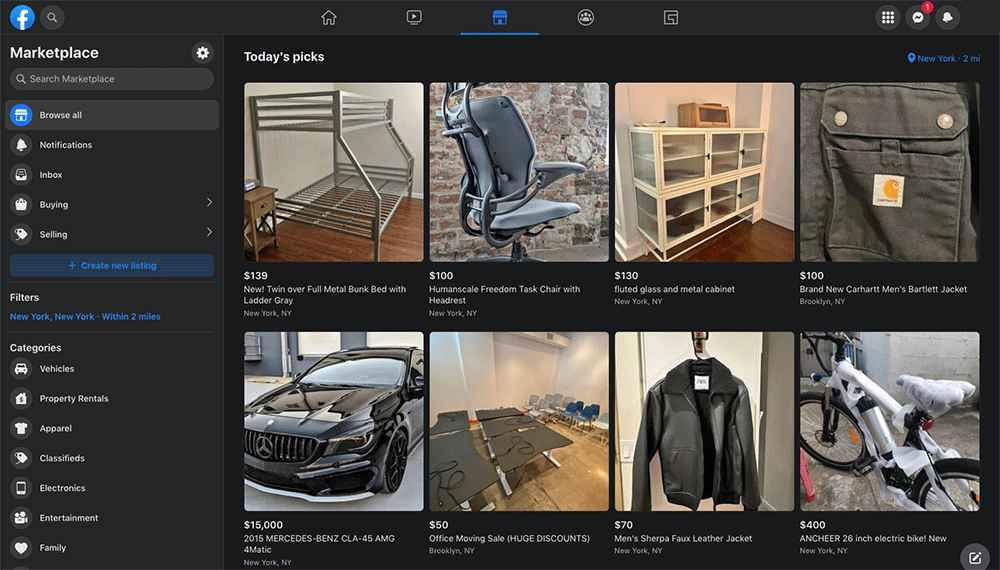The width and height of the screenshot is (1000, 570).
Task: Open the Gaming tab icon
Action: tap(671, 17)
